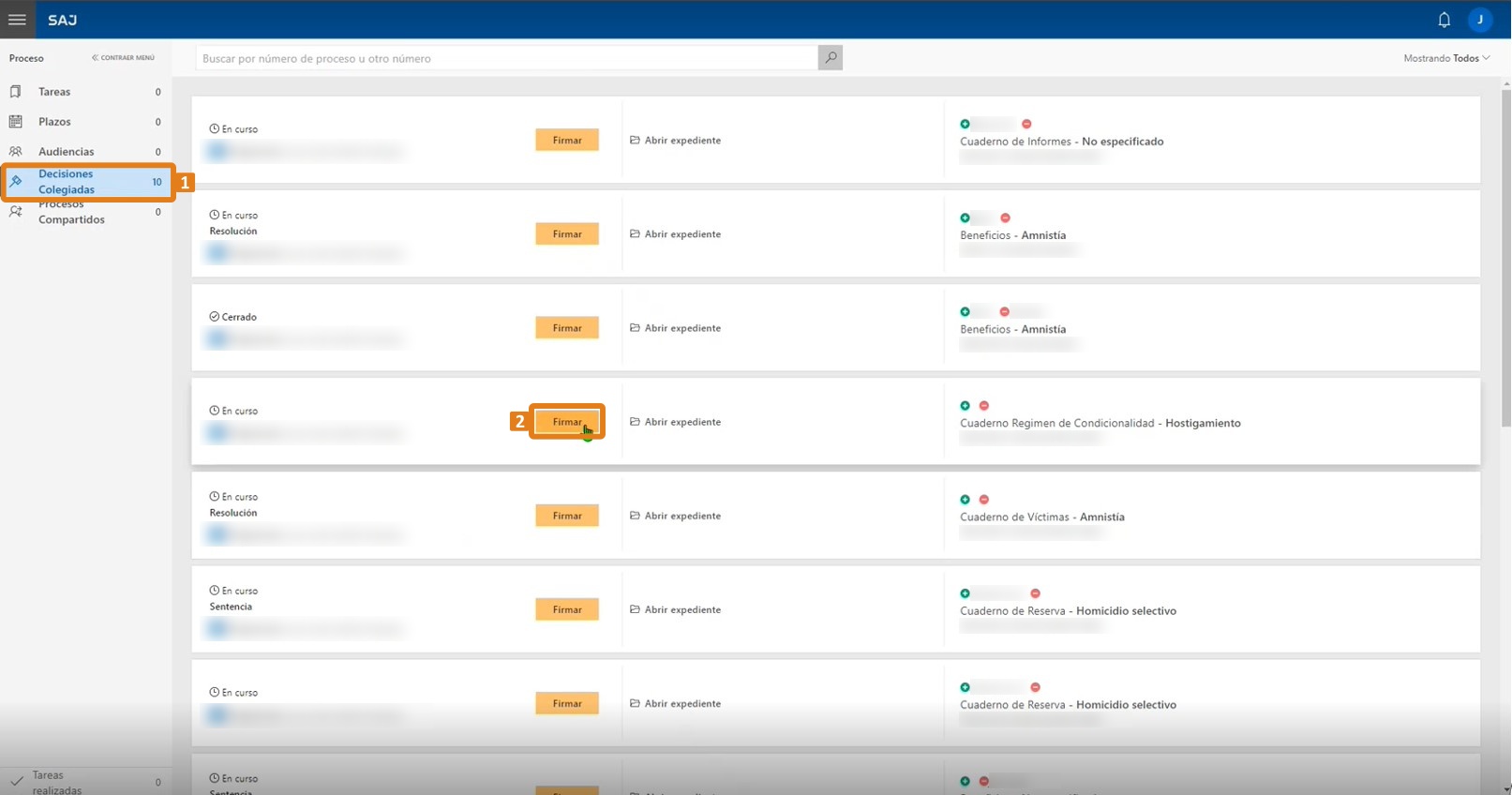Click Abrir expediente for Cuaderno de Informes

(x=676, y=141)
